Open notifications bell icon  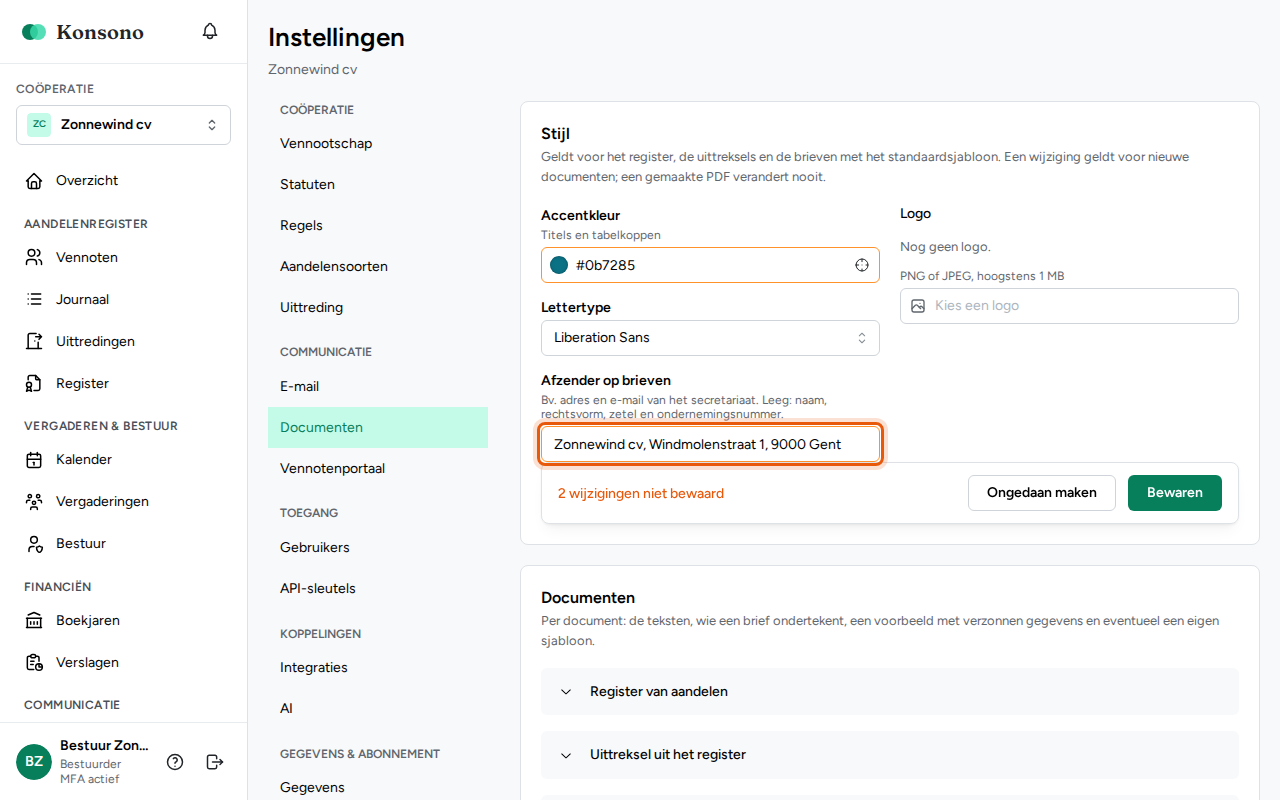(210, 31)
